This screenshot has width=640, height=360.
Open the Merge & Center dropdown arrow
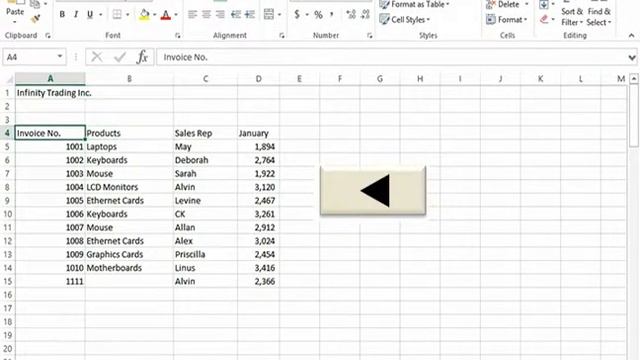(x=280, y=15)
